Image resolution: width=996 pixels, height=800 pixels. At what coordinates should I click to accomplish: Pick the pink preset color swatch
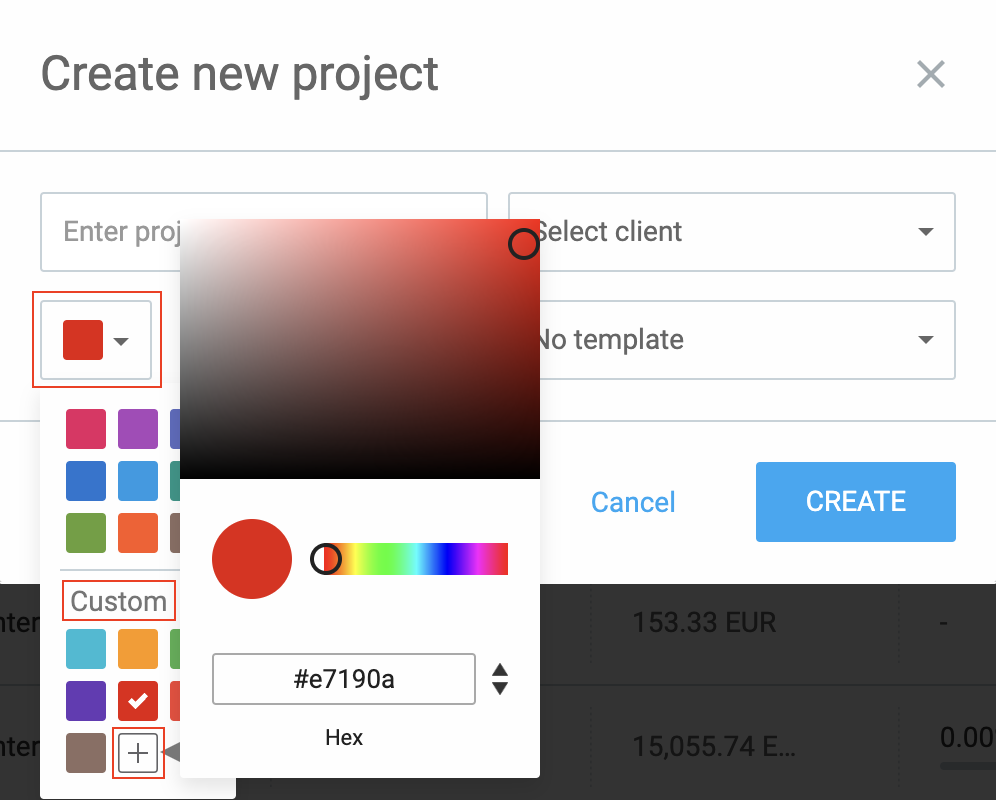(x=86, y=428)
